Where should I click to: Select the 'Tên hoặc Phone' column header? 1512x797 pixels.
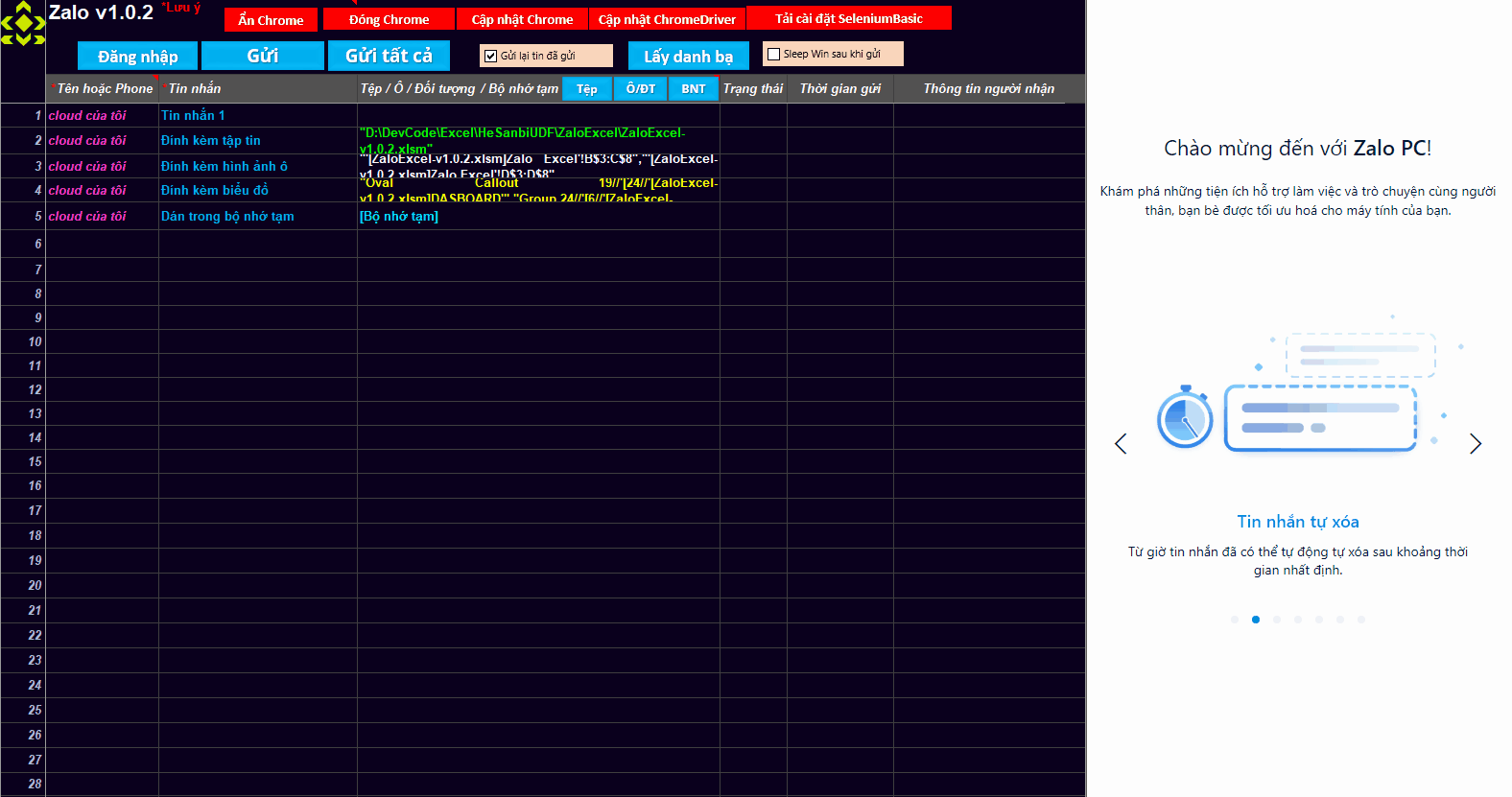(103, 88)
